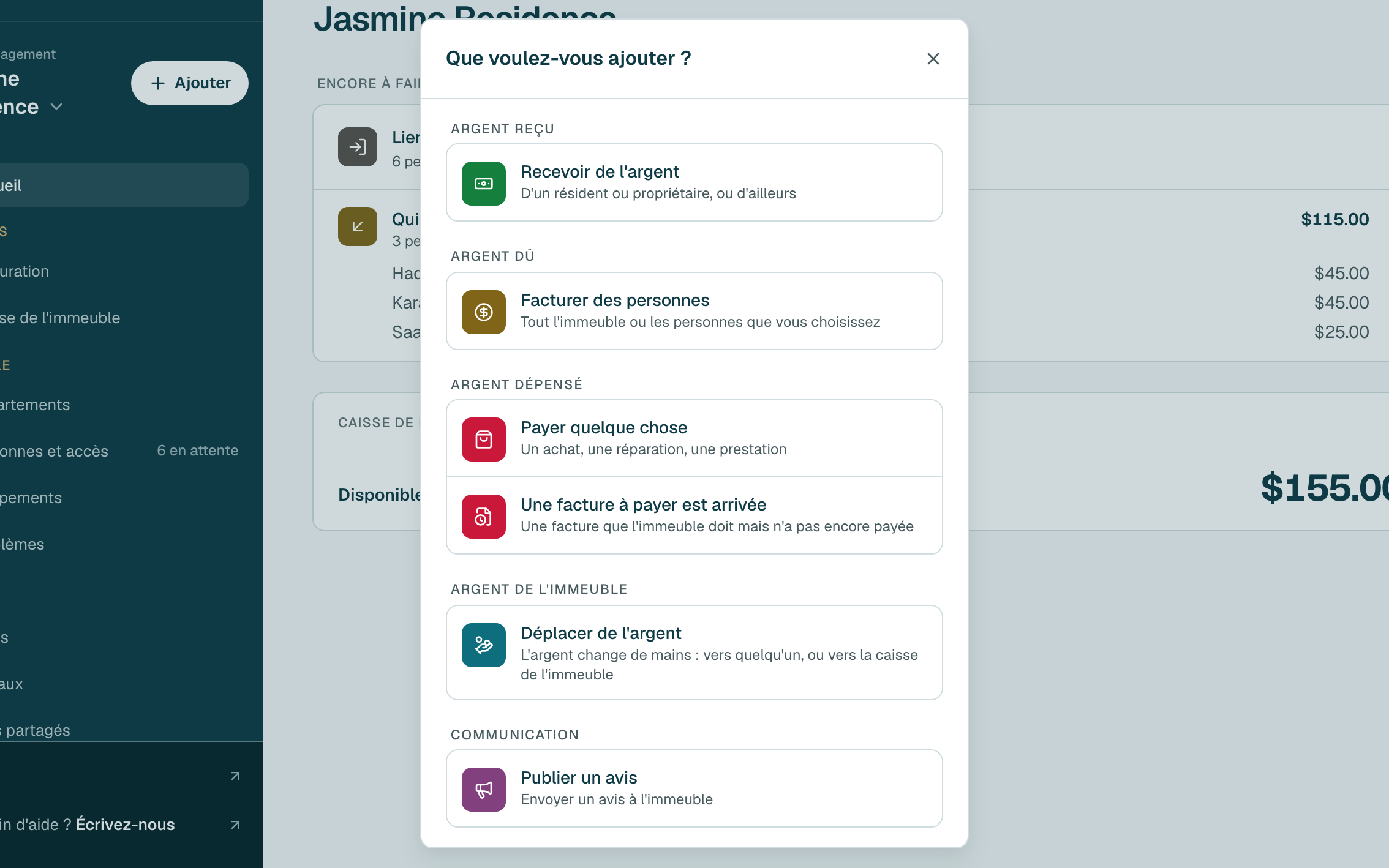Screen dimensions: 1389x868
Task: Click the brown down-left arrow icon beside Qui
Action: tap(358, 226)
